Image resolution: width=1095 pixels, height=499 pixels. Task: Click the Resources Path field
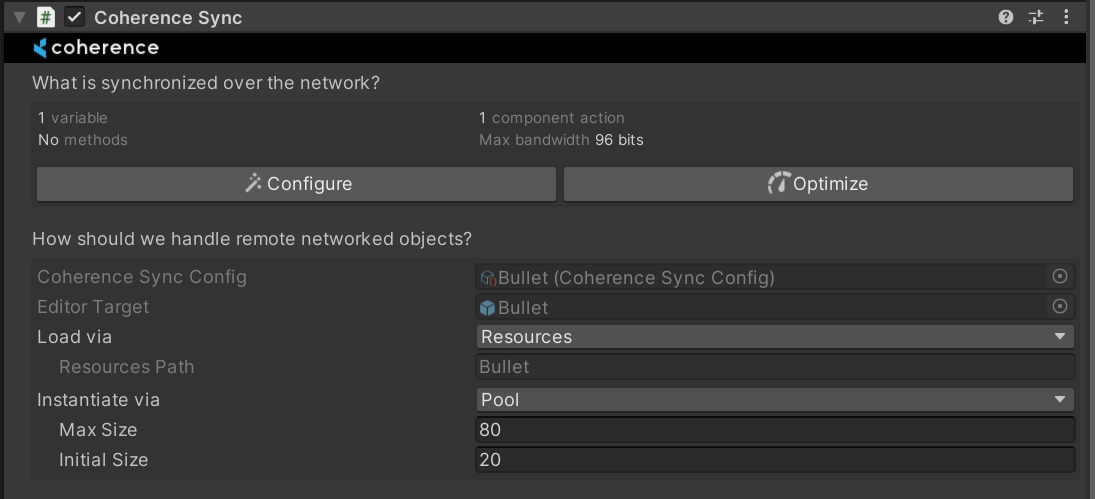(775, 367)
